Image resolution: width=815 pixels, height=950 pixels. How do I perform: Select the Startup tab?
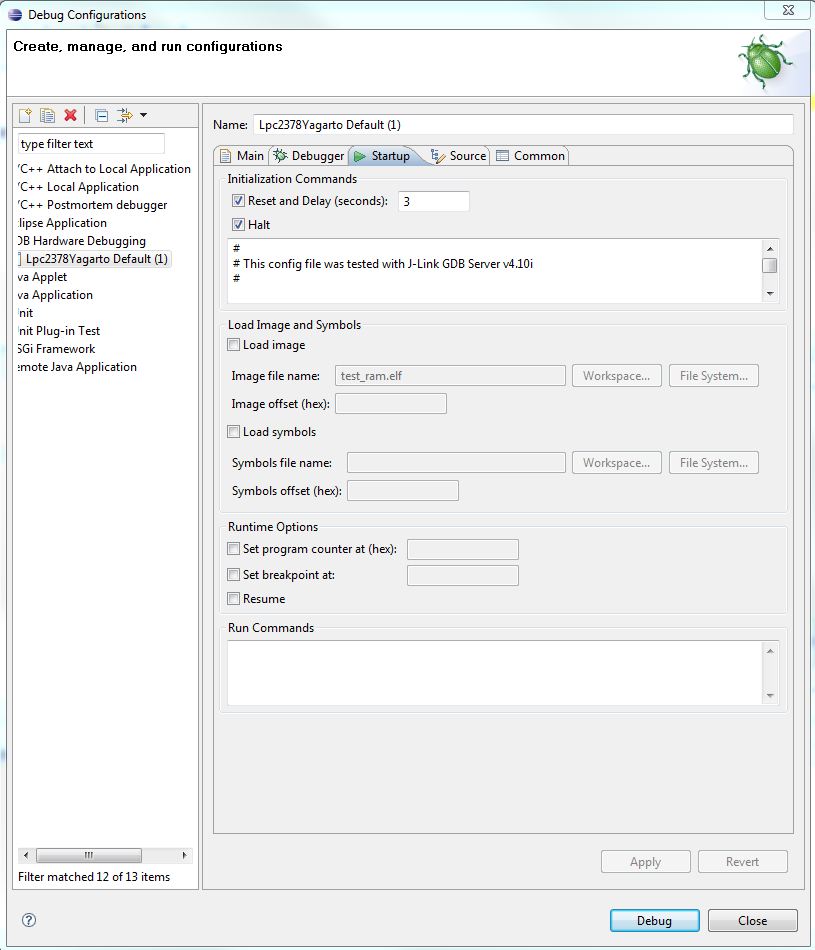382,156
